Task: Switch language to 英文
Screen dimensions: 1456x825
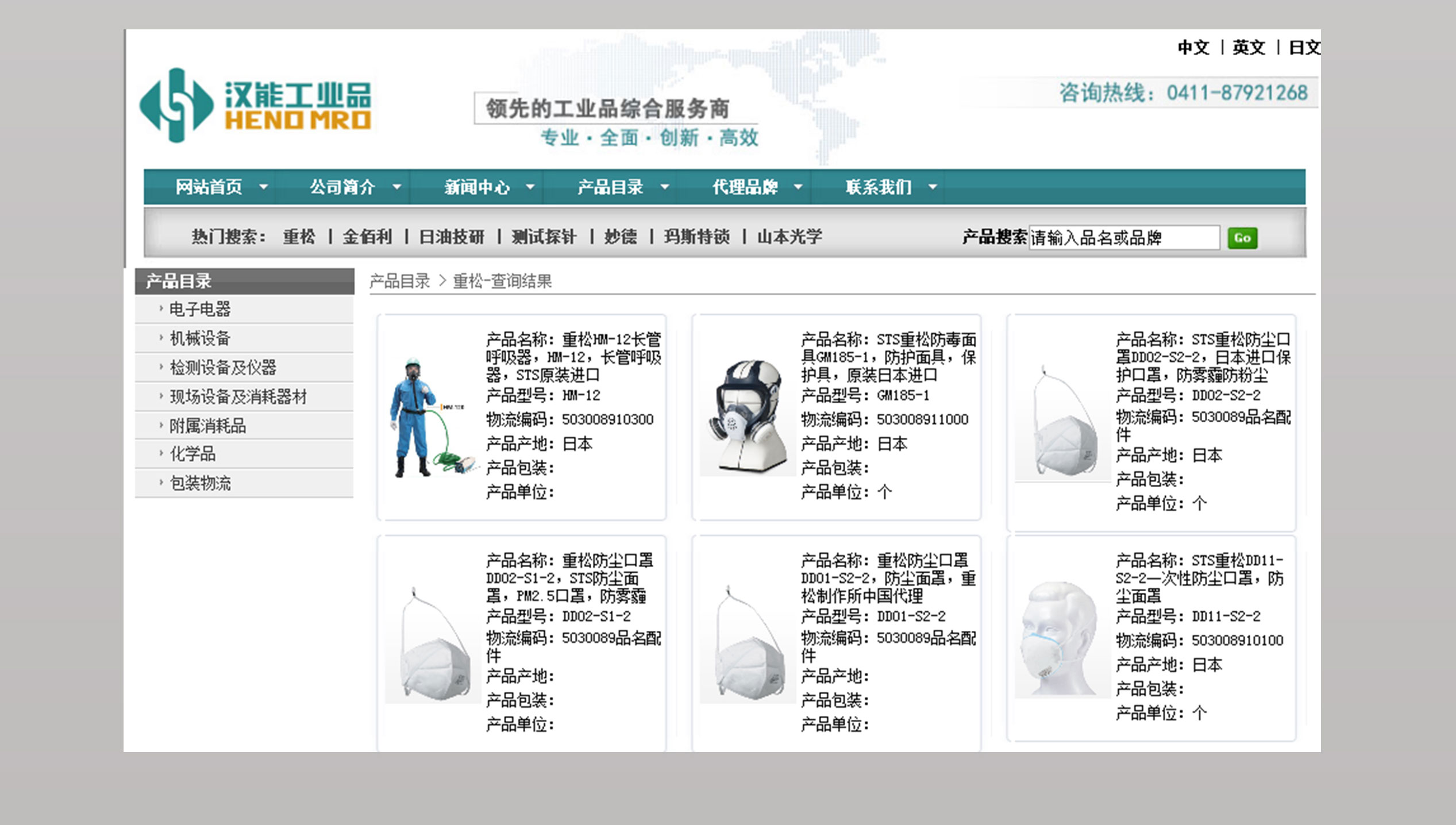Action: pos(1248,47)
